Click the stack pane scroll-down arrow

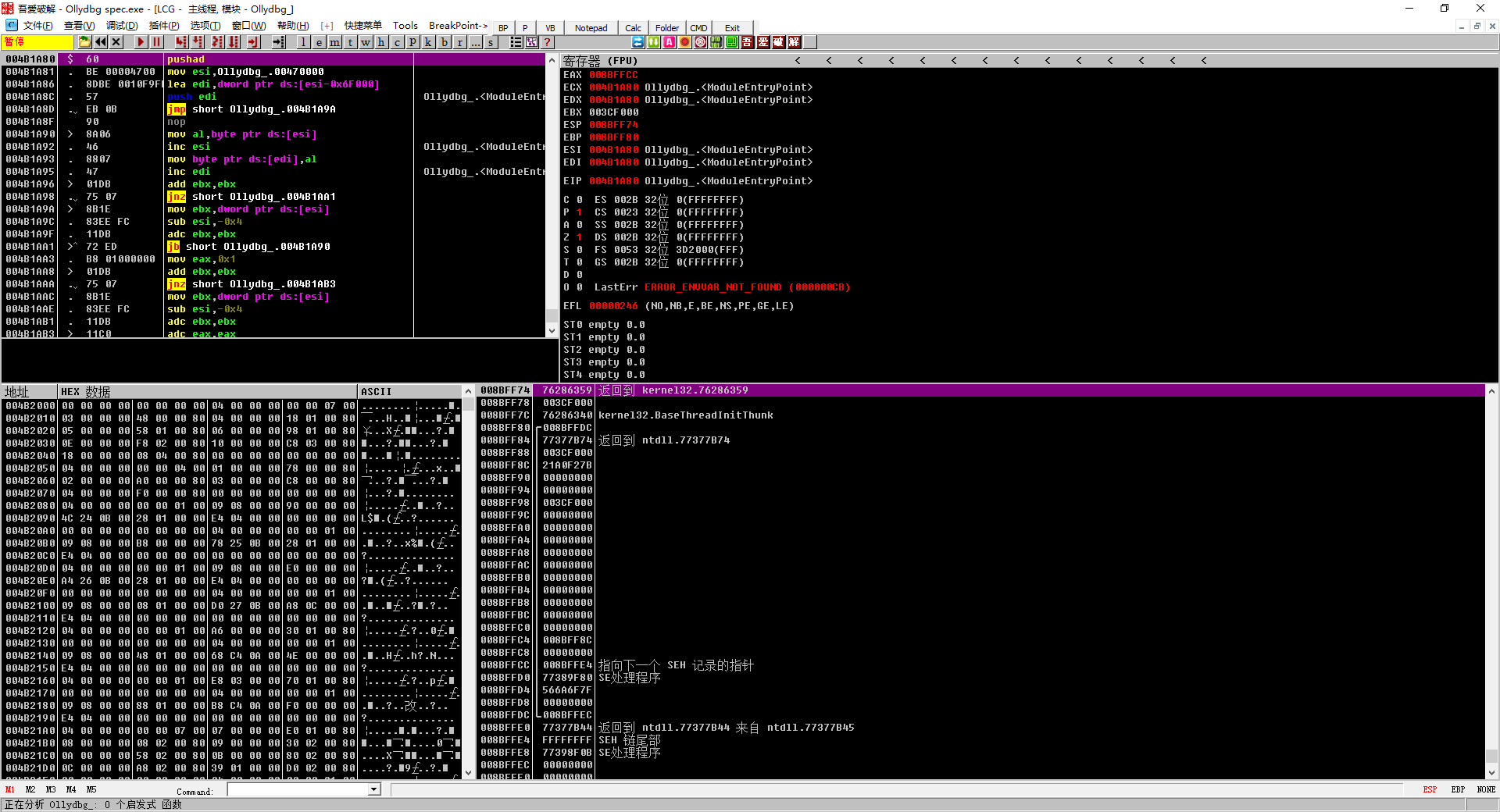pos(1491,772)
